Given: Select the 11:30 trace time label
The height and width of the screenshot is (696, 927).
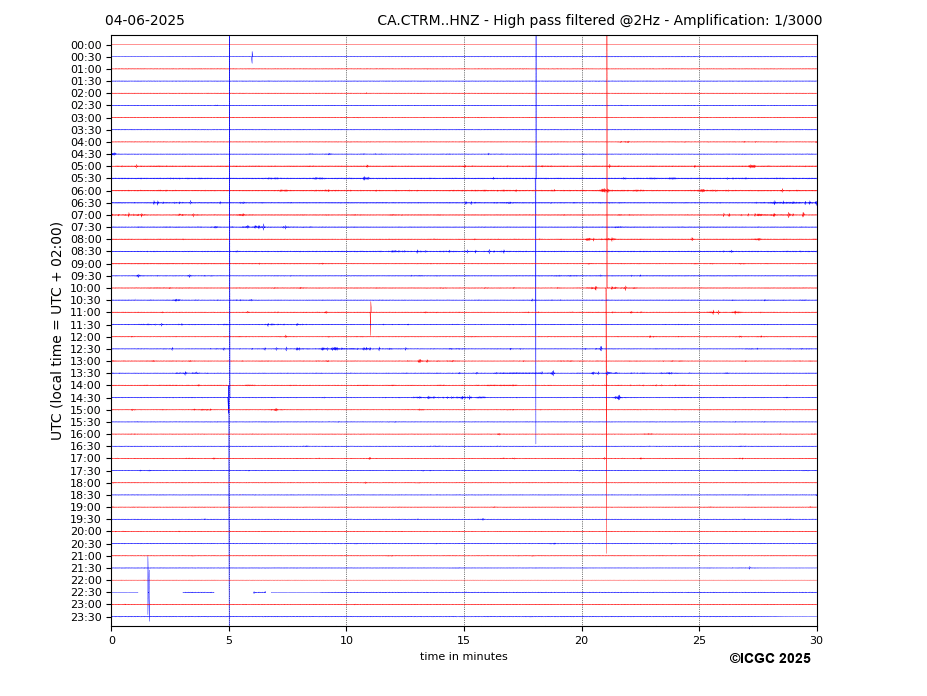Looking at the screenshot, I should click(86, 325).
